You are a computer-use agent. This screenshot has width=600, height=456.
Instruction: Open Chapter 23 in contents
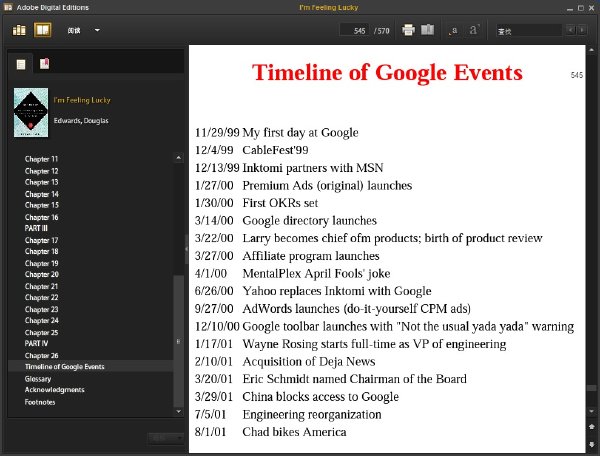(41, 309)
